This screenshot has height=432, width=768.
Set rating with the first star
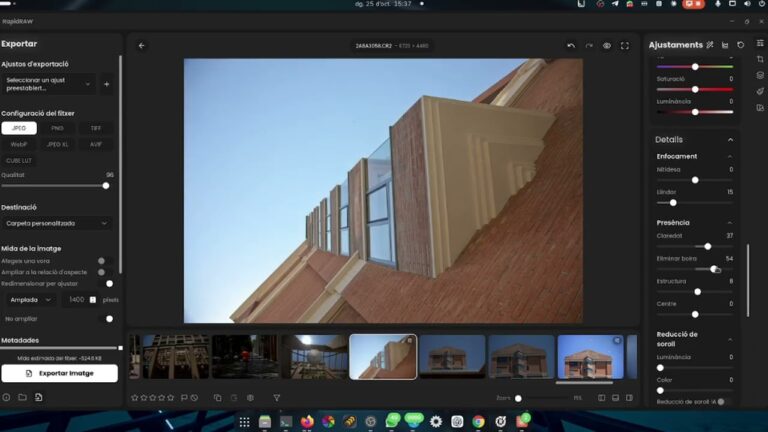coord(135,398)
